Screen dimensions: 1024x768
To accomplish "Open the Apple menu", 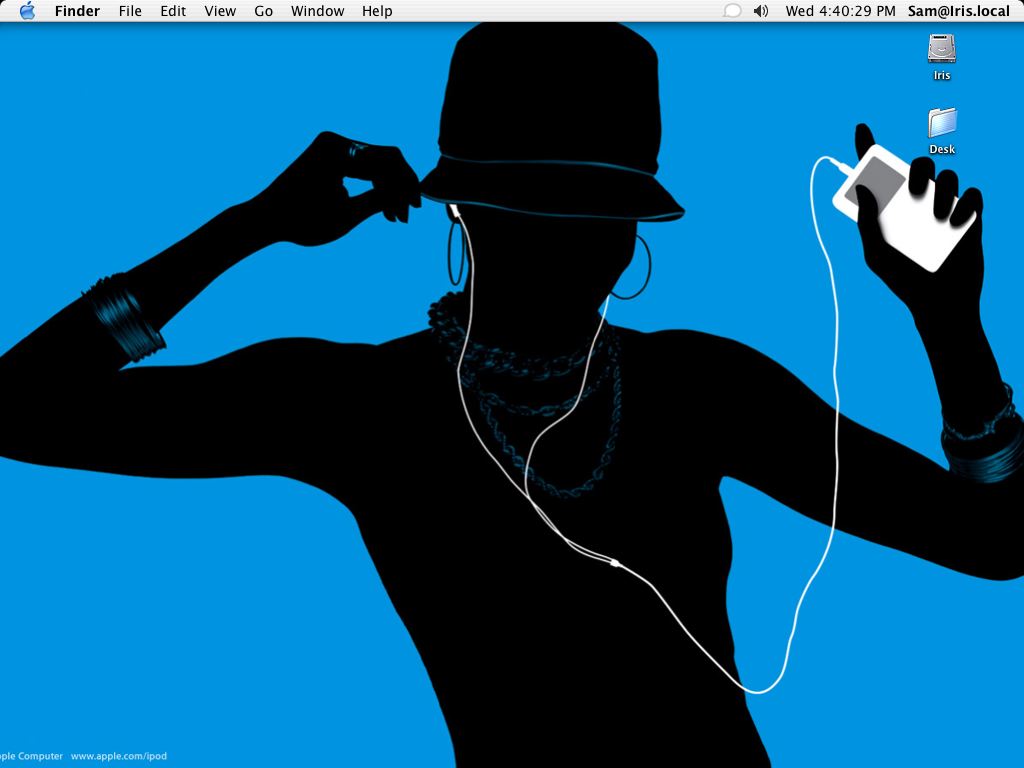I will coord(27,10).
